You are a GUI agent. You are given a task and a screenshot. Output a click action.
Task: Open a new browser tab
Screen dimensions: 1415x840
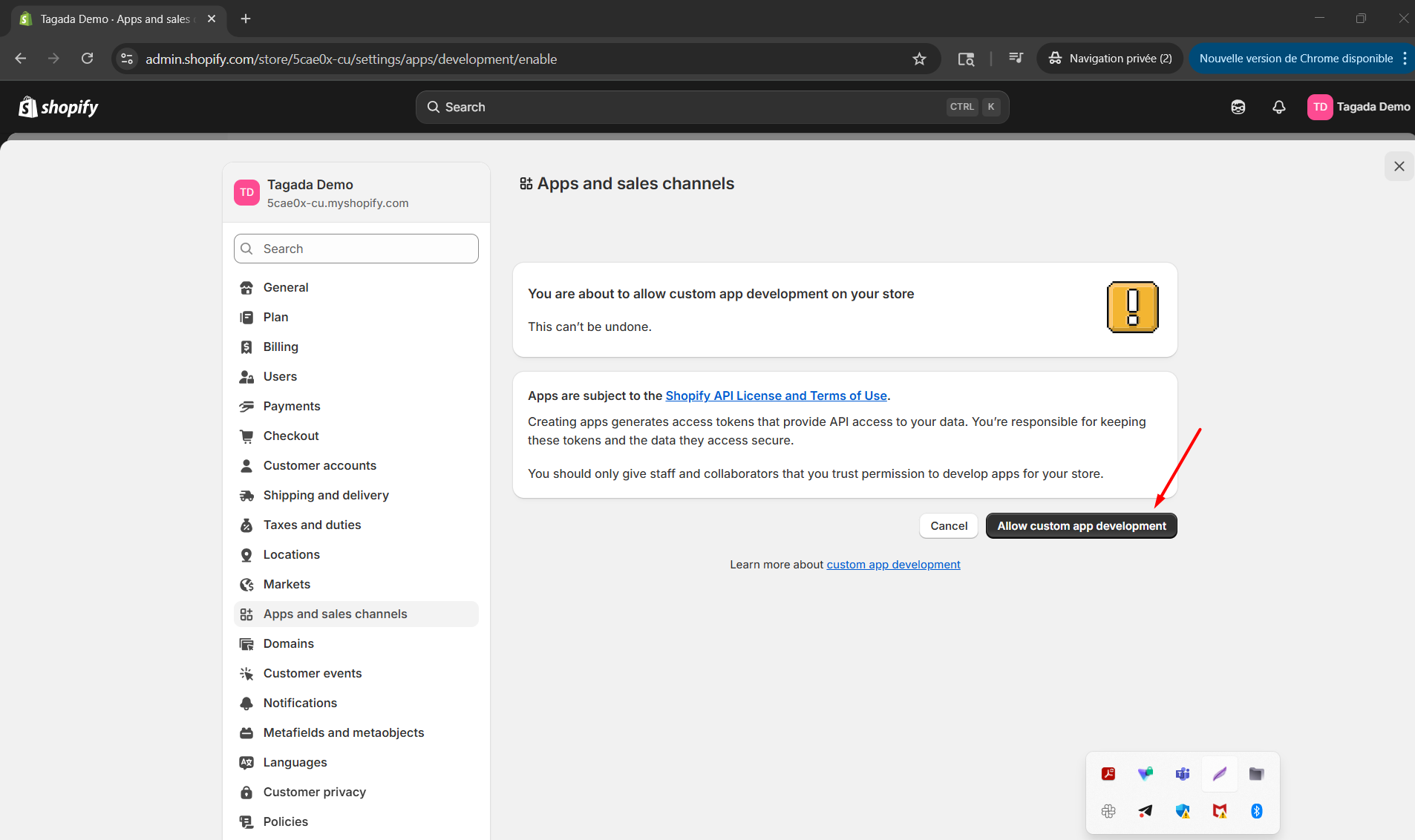(246, 19)
